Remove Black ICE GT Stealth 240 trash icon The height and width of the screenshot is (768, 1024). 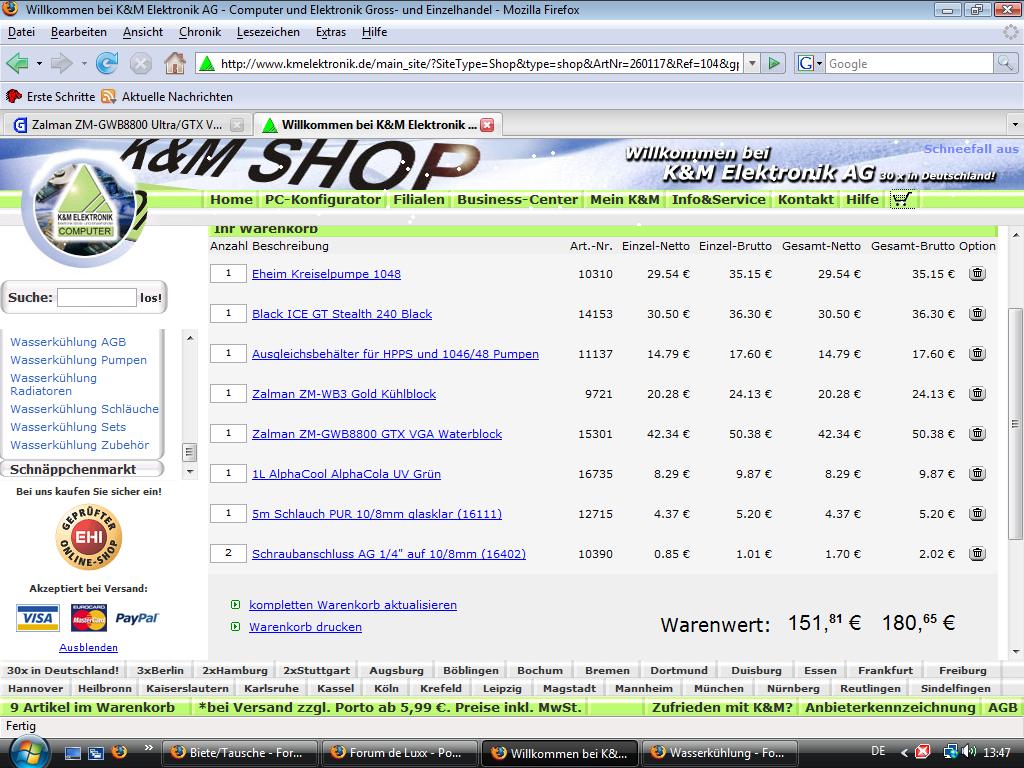tap(977, 313)
